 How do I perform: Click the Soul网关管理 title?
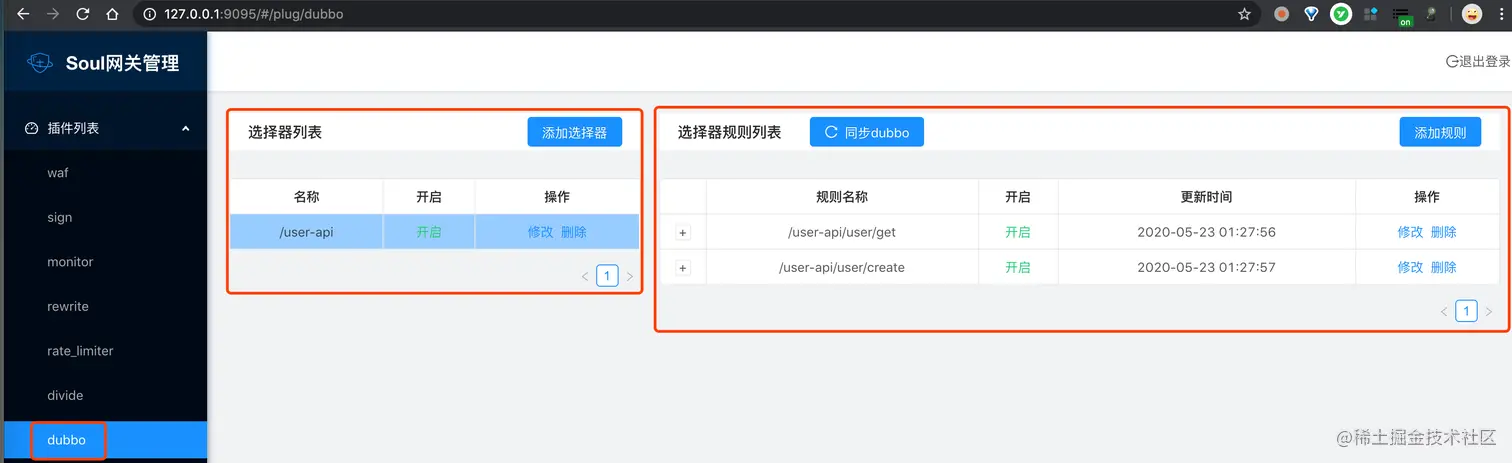pos(123,63)
